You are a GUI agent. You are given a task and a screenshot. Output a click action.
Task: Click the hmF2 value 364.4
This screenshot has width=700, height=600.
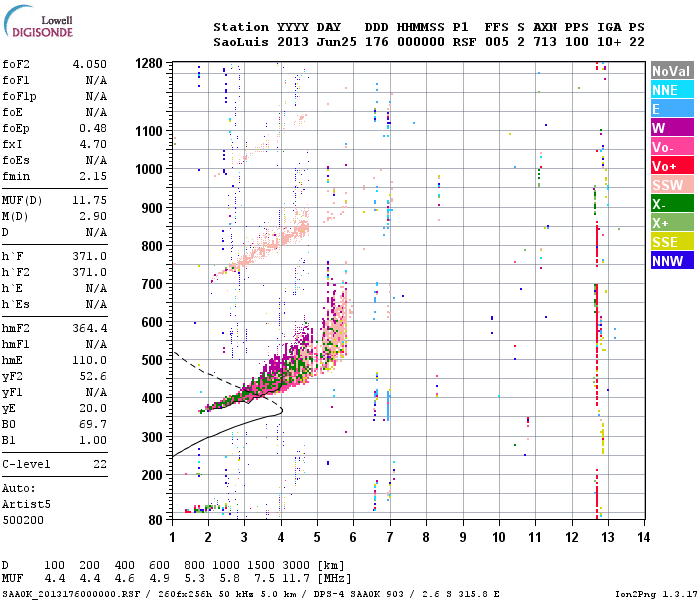[90, 328]
